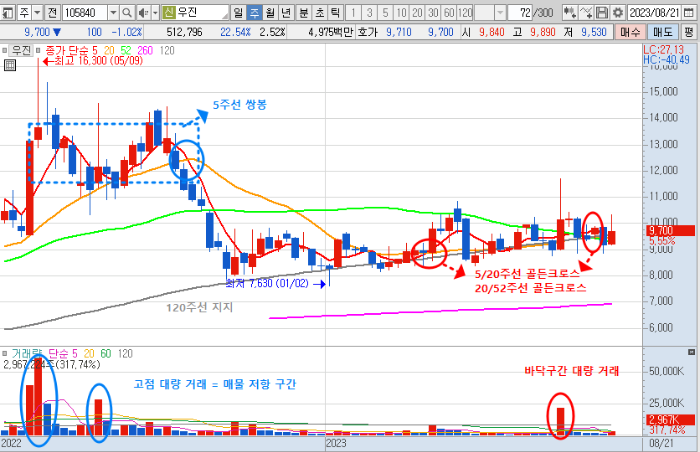The image size is (700, 452).
Task: Click the red 9,700 price tag on axis
Action: pos(671,231)
